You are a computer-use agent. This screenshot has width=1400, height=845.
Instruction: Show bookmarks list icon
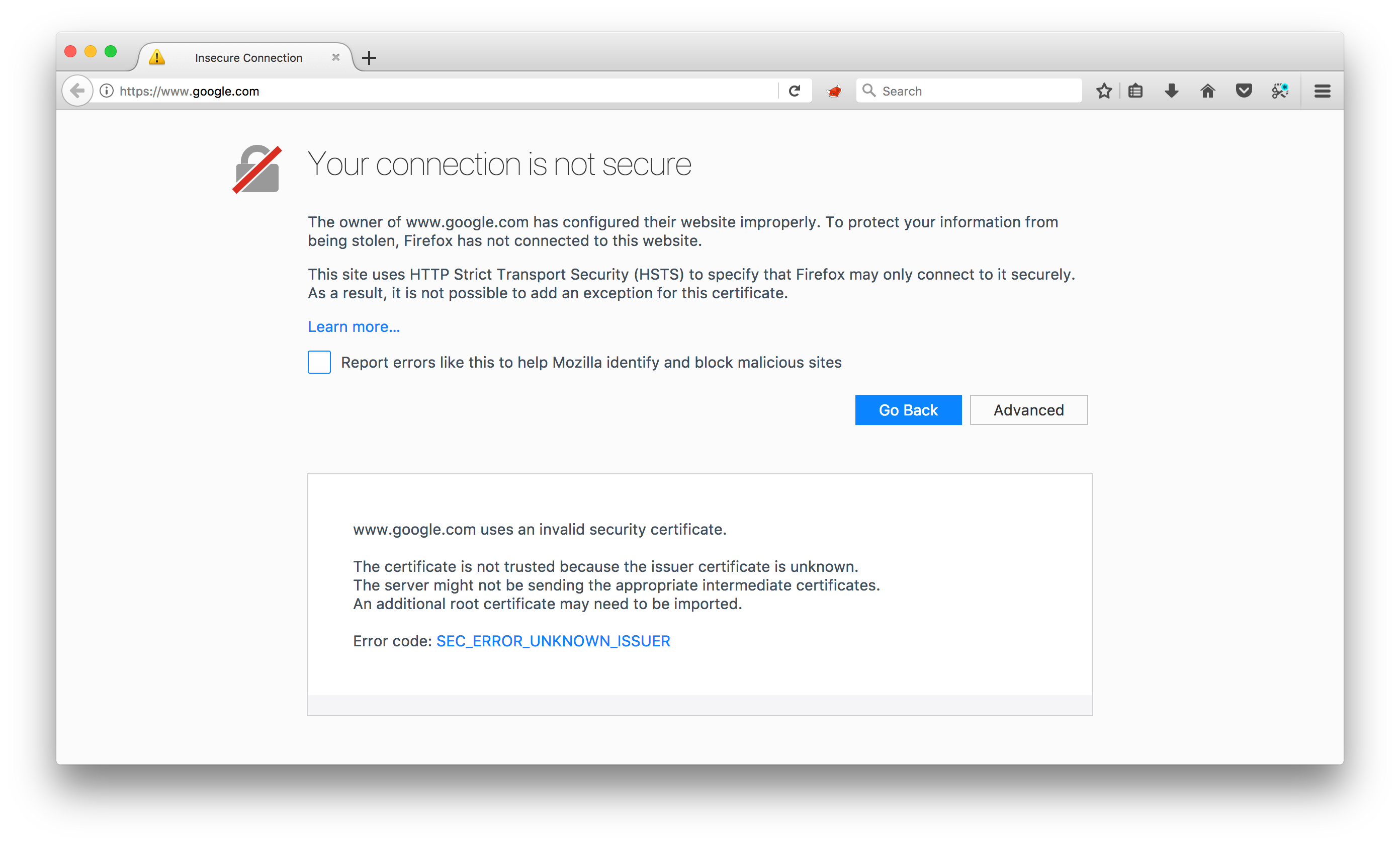tap(1135, 91)
